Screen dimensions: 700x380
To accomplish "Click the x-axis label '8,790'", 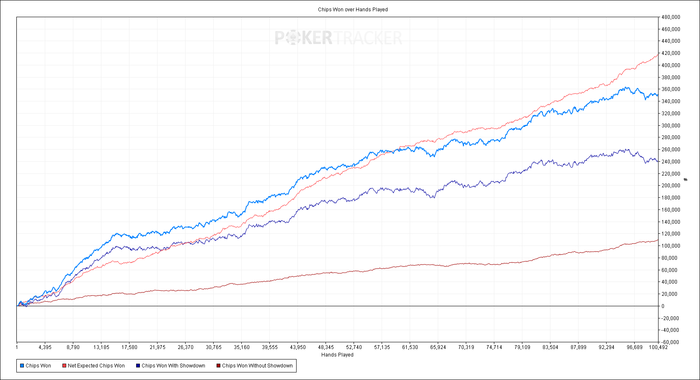I will coord(73,347).
